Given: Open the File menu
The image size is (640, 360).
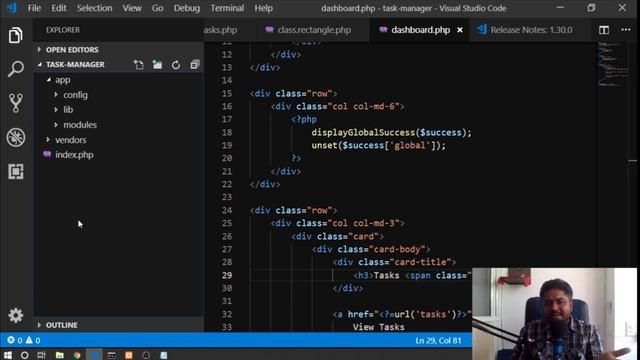Looking at the screenshot, I should tap(34, 8).
